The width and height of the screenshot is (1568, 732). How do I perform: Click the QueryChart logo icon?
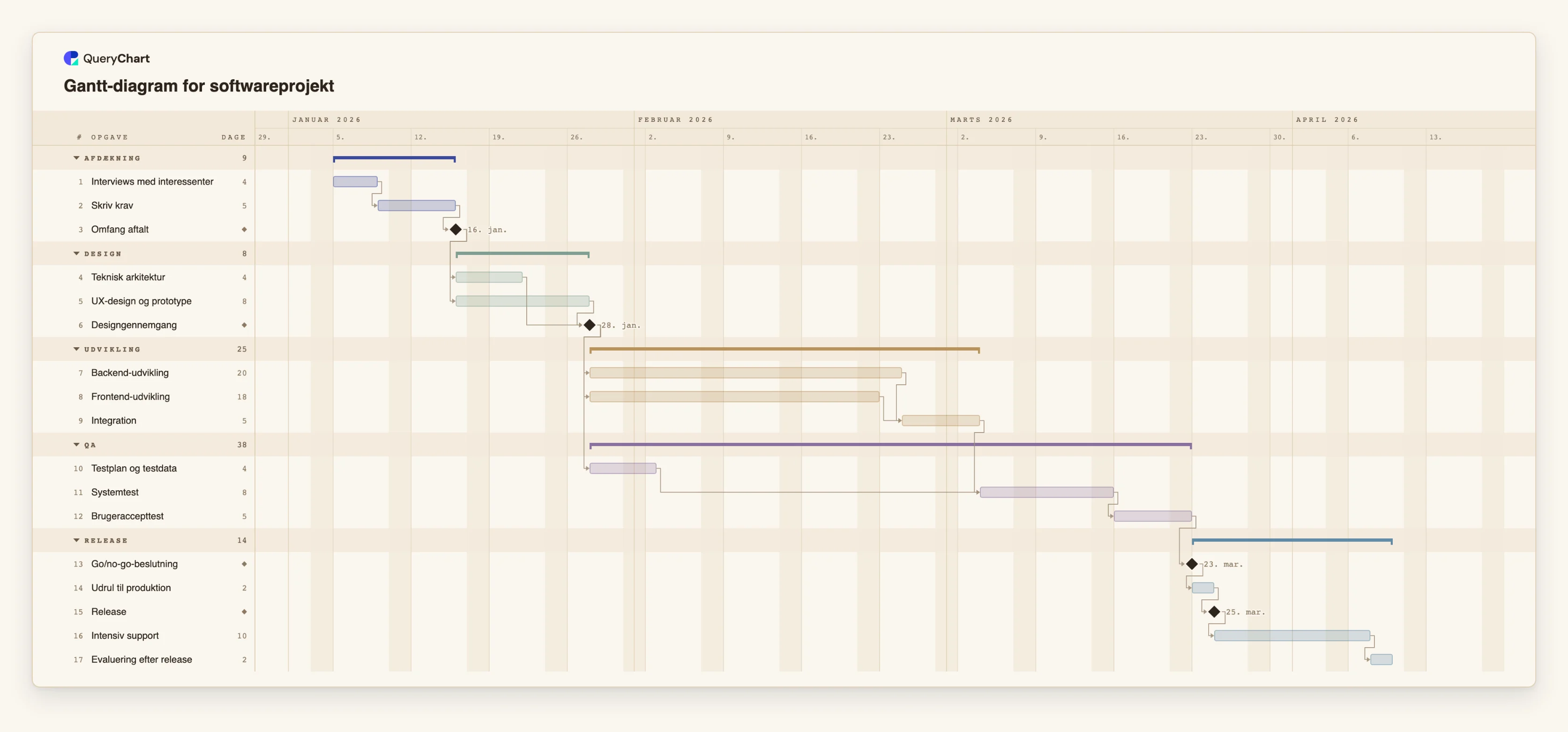pos(71,59)
